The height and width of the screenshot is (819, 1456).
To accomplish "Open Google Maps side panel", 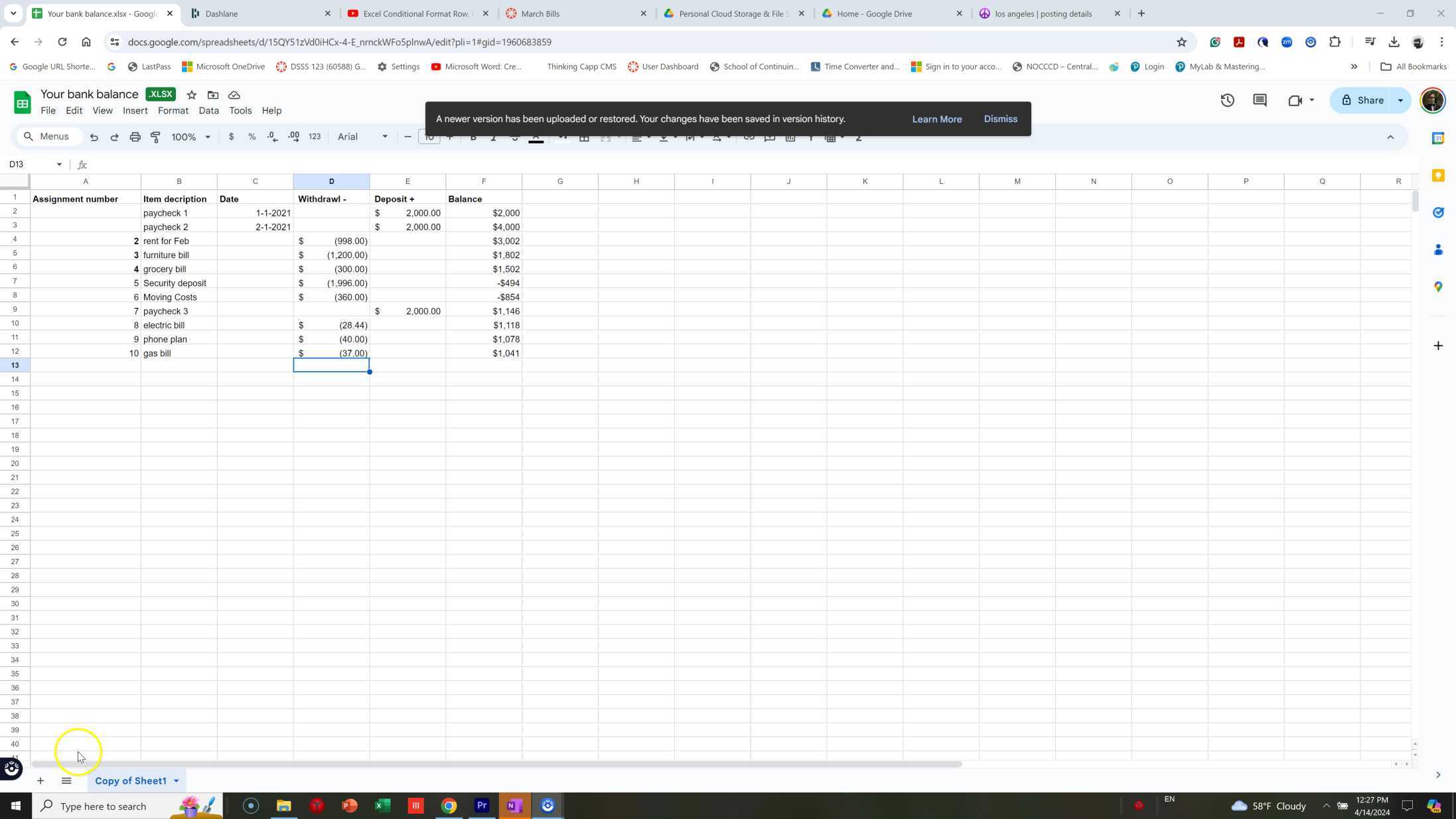I will pos(1438,287).
